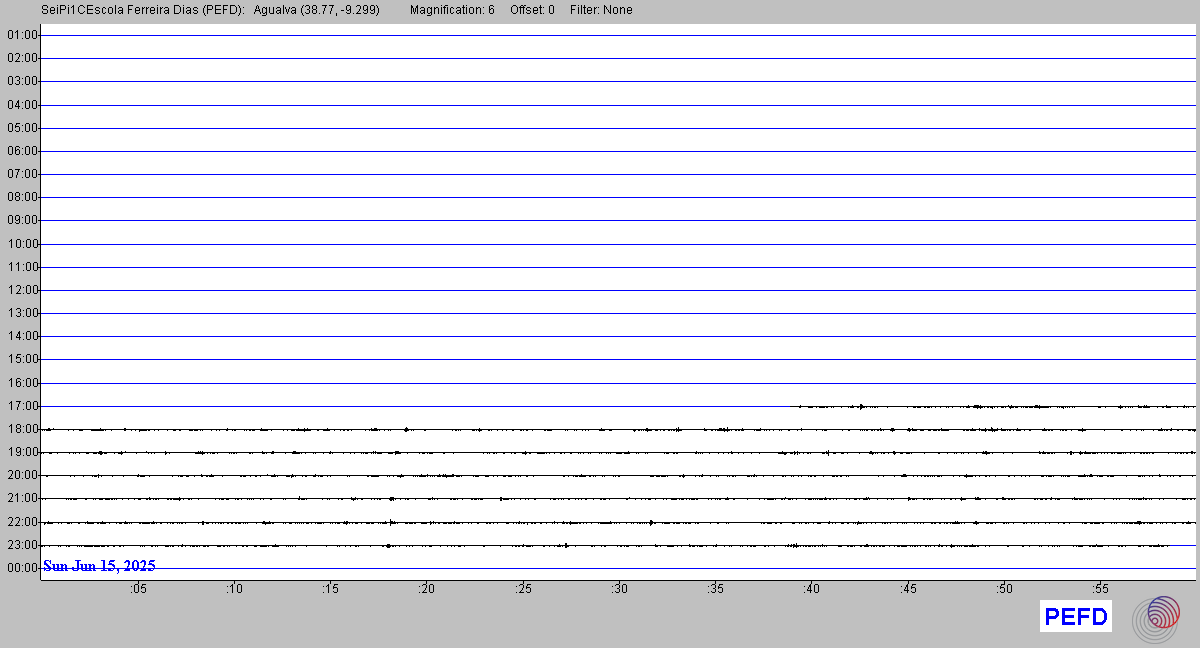
Task: Click the :45 minute axis label
Action: [908, 589]
